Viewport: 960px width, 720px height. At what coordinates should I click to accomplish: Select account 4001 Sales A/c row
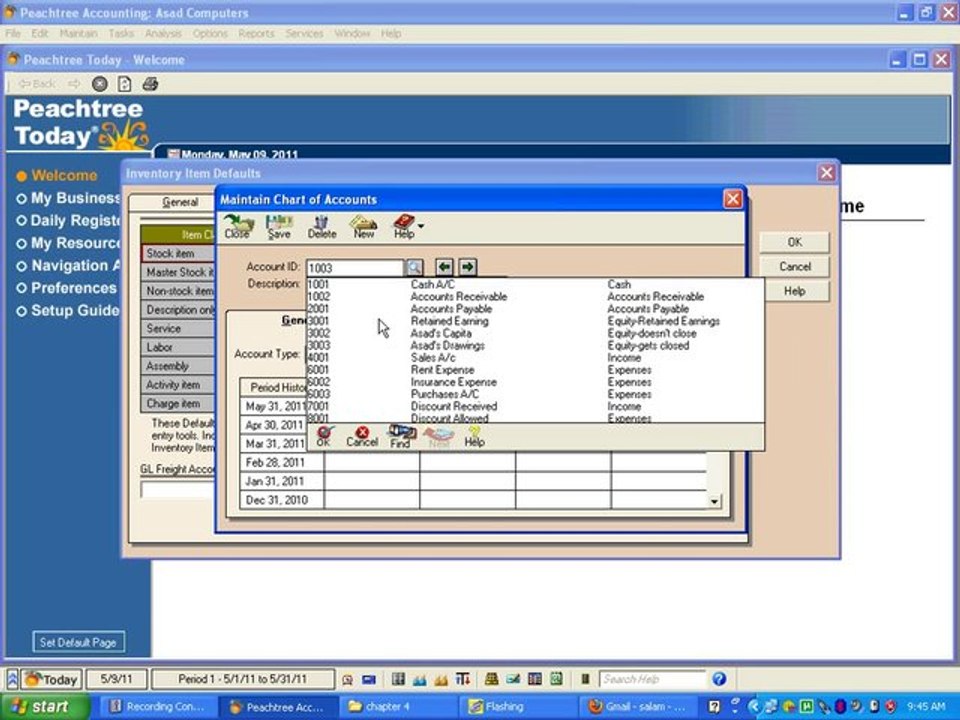(x=535, y=358)
